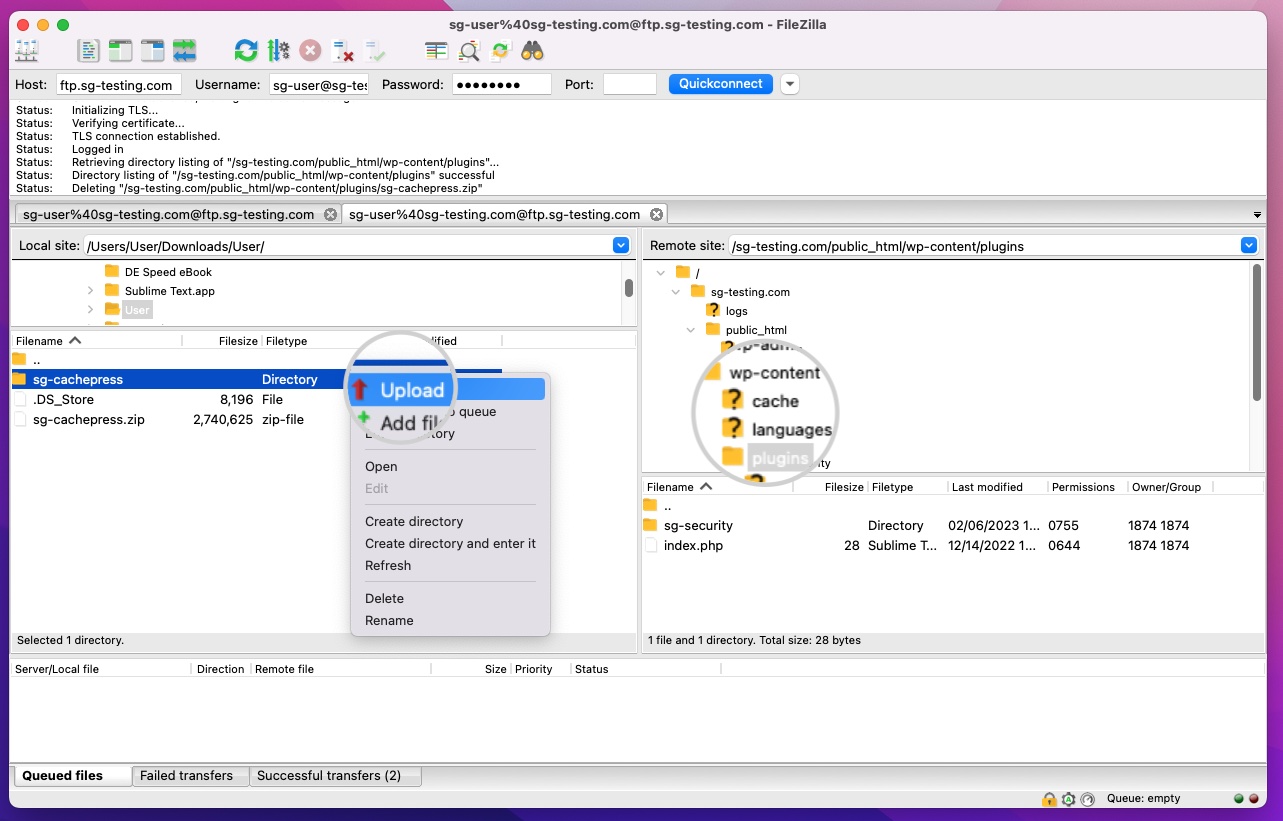
Task: Click the automatic transfer type gear icon
Action: tap(1068, 799)
